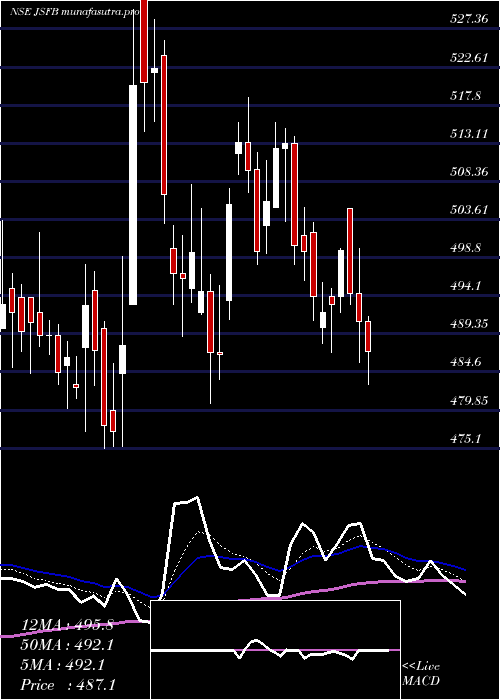The width and height of the screenshot is (500, 700).
Task: Click the 50MA : 492.1 text
Action: tap(67, 645)
